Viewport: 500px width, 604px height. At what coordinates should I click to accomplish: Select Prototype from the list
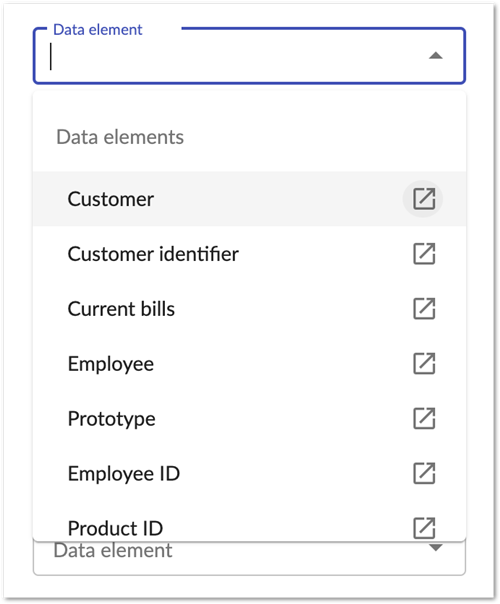(x=249, y=418)
